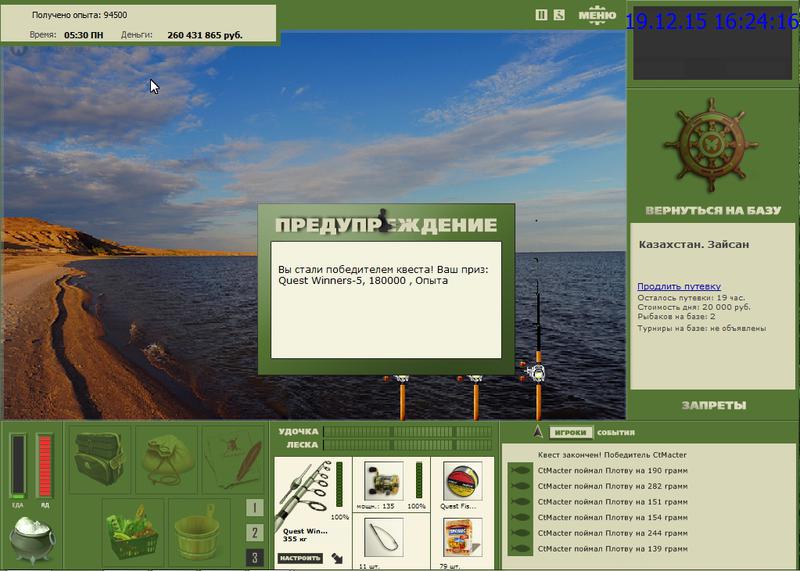
Task: Click the Продлить путевку link
Action: [x=679, y=286]
